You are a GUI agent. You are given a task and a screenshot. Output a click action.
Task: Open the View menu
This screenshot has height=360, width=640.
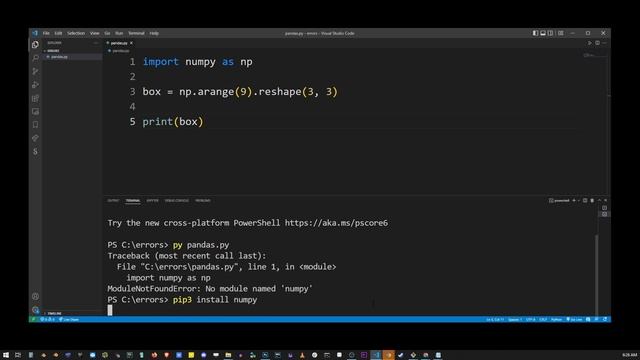pyautogui.click(x=95, y=33)
